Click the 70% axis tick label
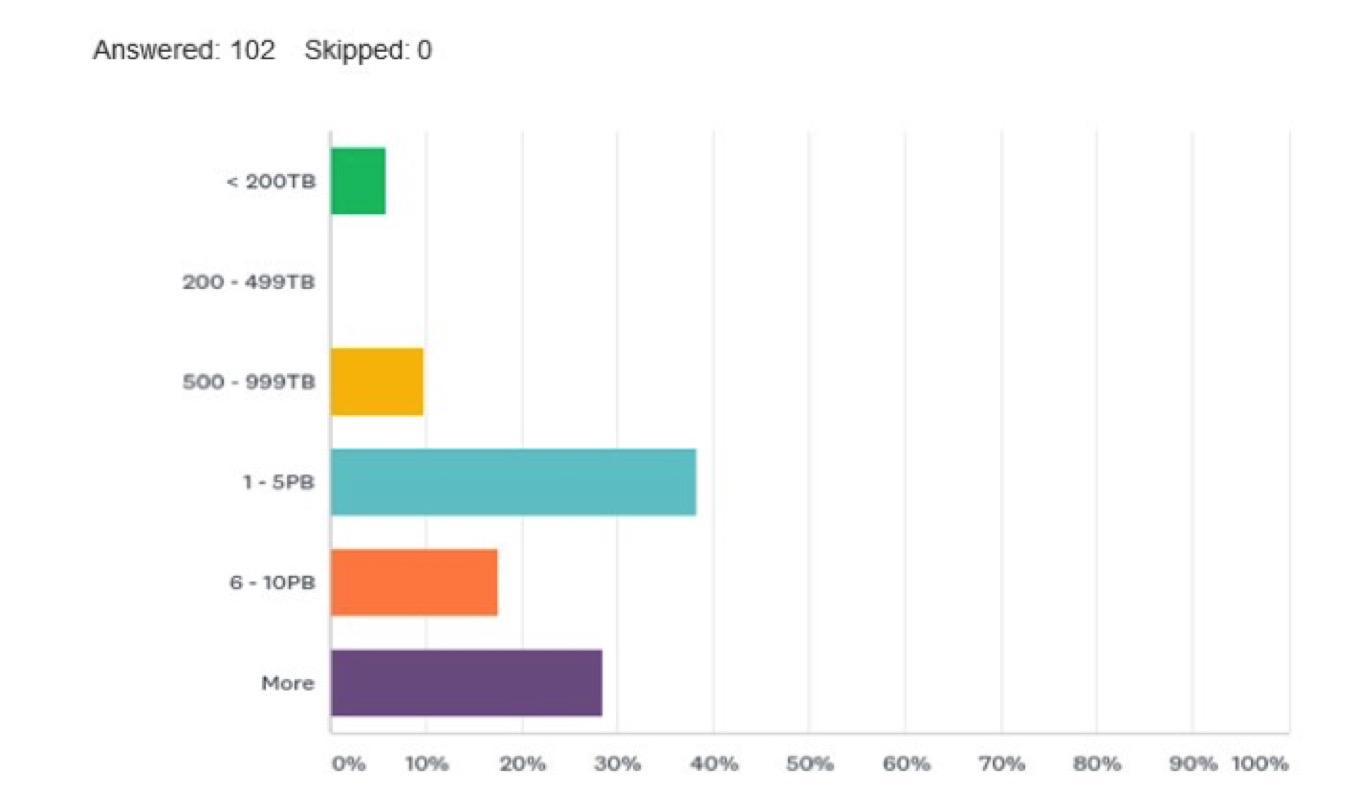Screen dimensions: 1358x792 [1001, 765]
